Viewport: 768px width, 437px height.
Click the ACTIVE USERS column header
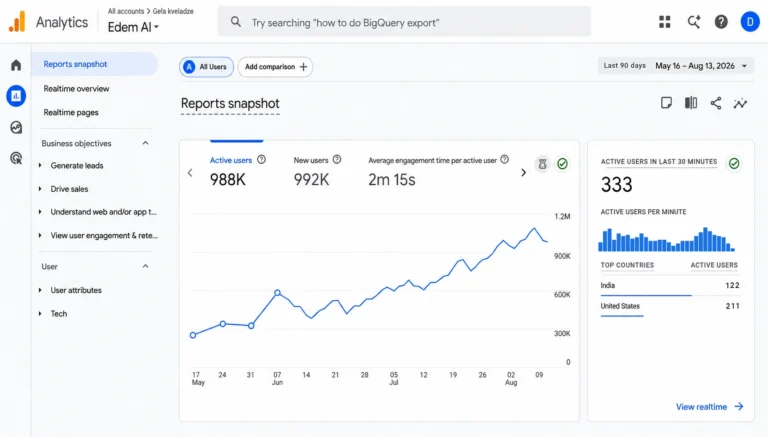click(714, 265)
